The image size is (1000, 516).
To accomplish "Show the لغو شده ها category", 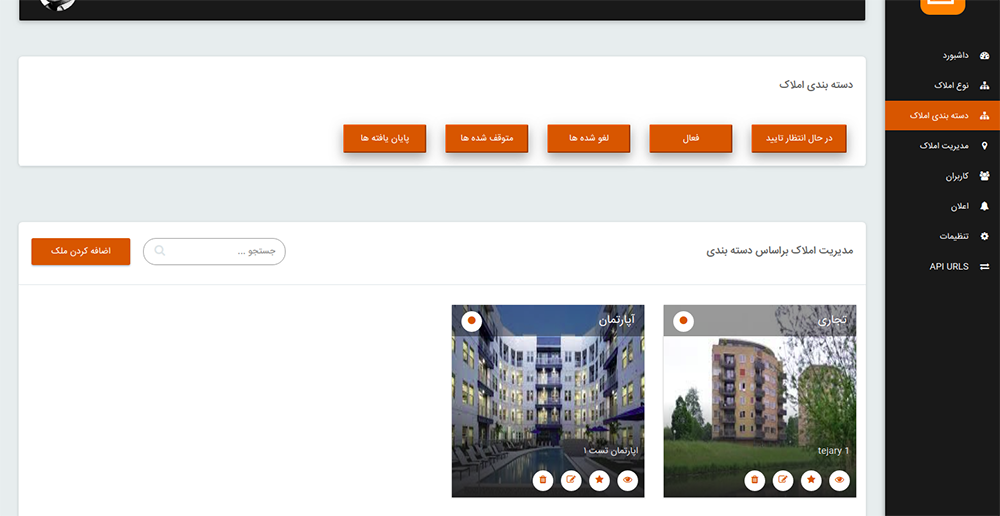I will pyautogui.click(x=588, y=138).
